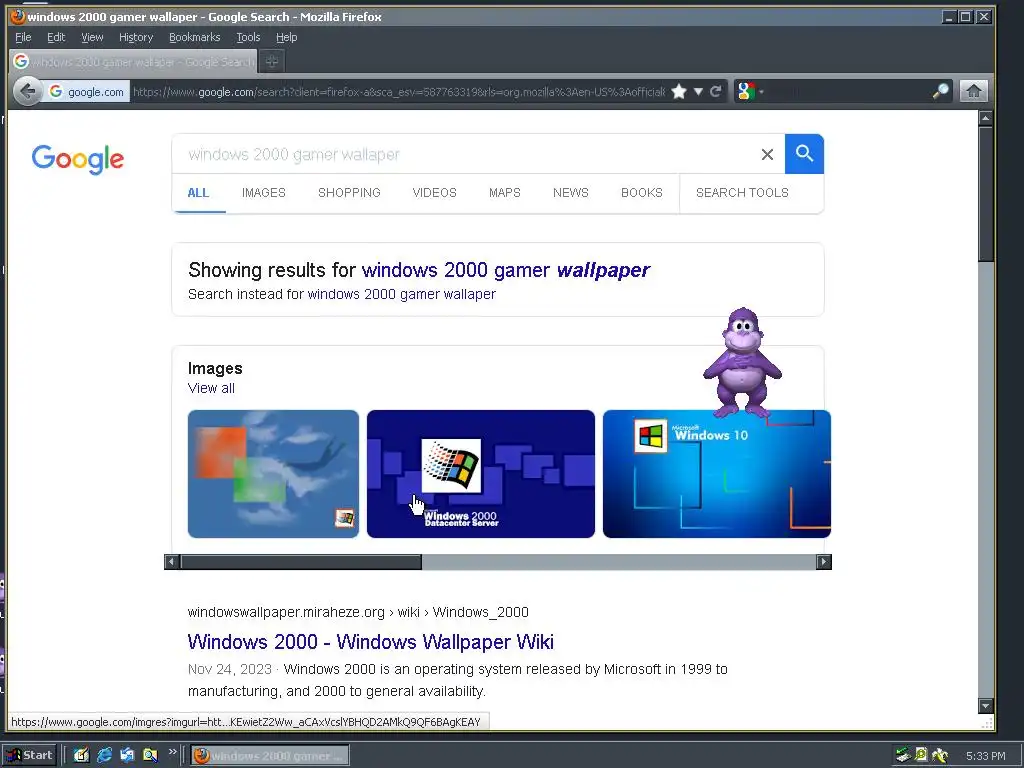Switch to the NEWS results tab
The width and height of the screenshot is (1024, 768).
pos(571,193)
